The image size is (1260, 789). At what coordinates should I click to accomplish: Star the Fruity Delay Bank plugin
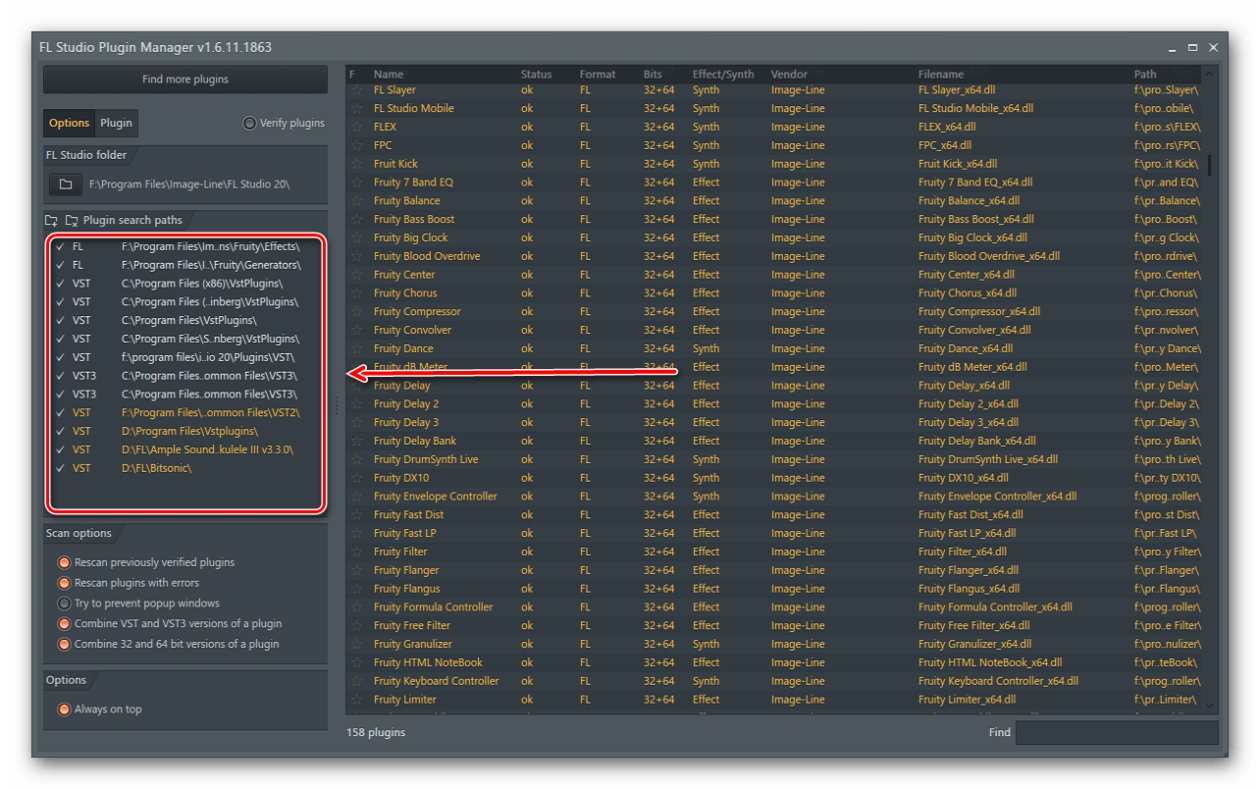pyautogui.click(x=356, y=441)
